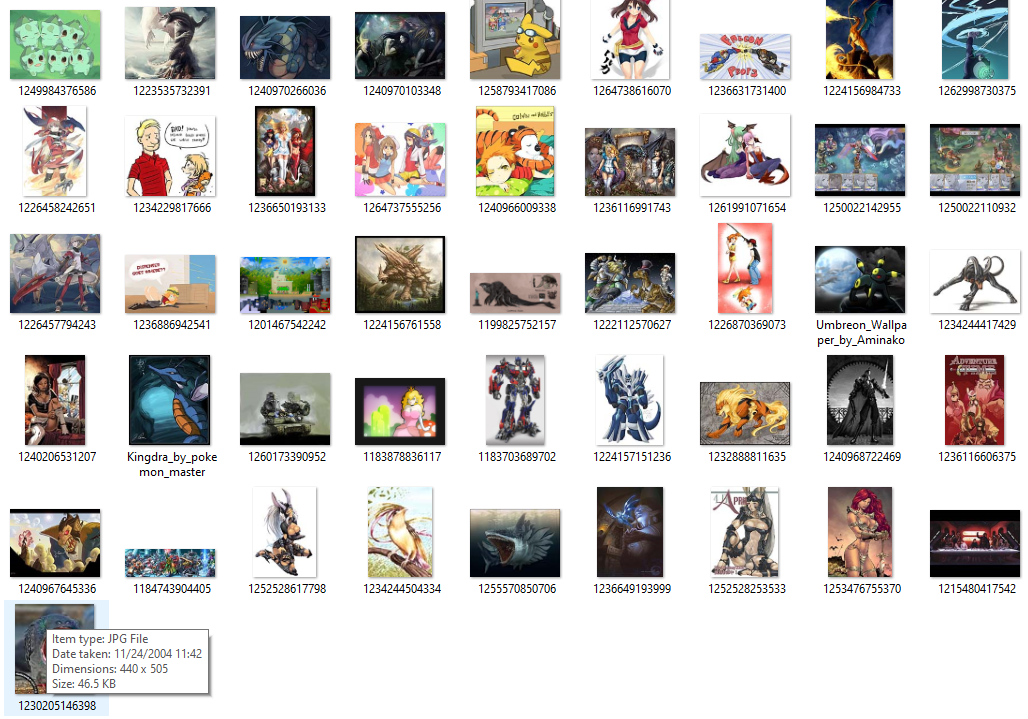Select the comic thumbnail labeled 1234229817666
Image resolution: width=1028 pixels, height=719 pixels.
[x=170, y=156]
